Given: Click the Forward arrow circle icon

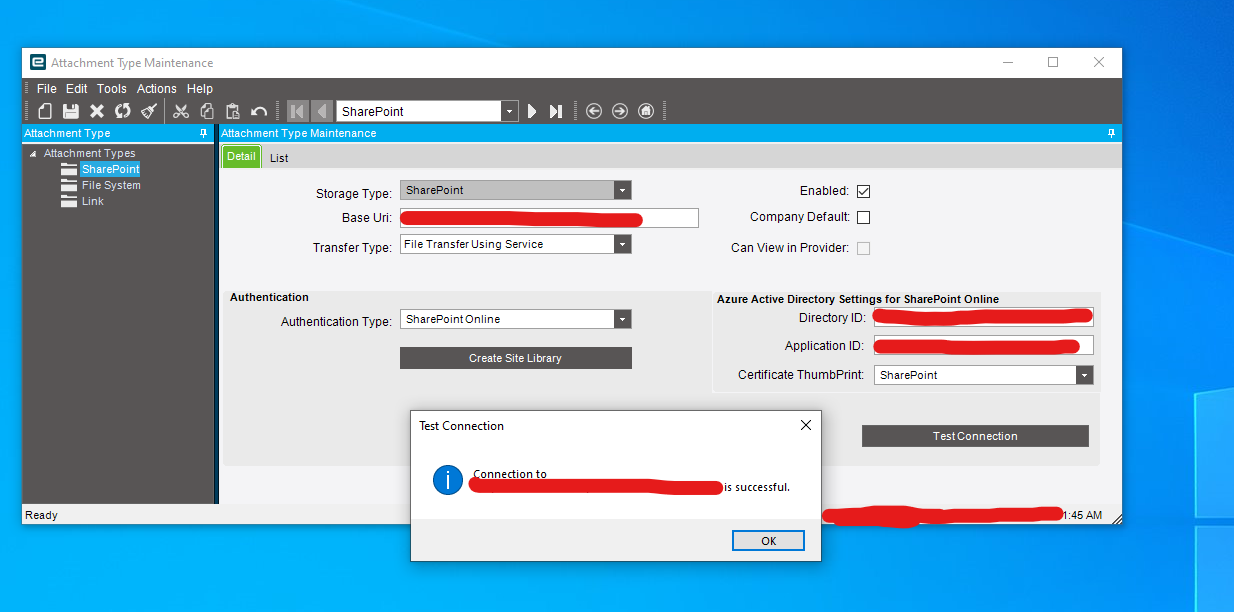Looking at the screenshot, I should point(620,111).
